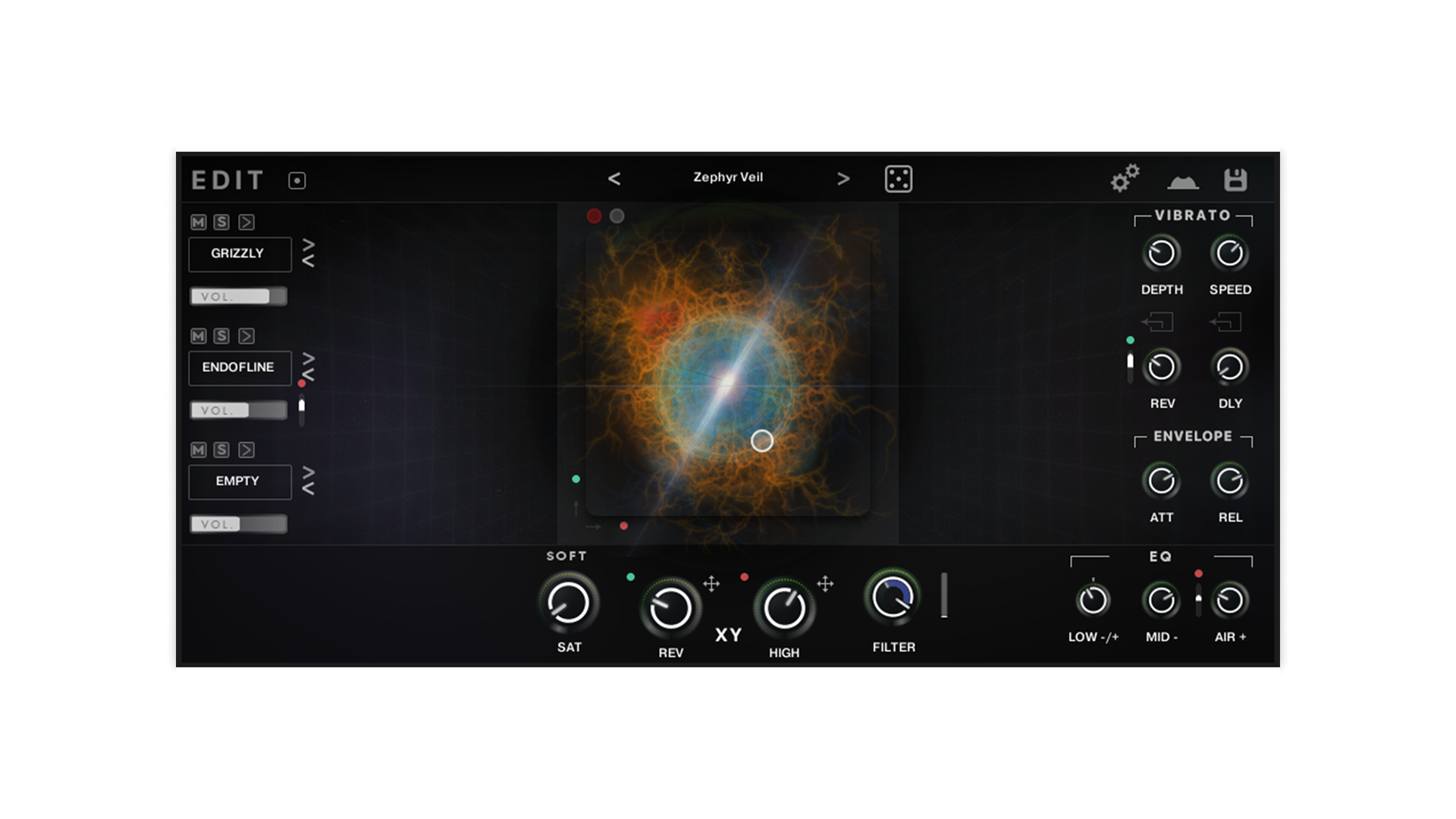Click the move-arrows icon beside HIGH knob
The height and width of the screenshot is (819, 1456).
[825, 583]
